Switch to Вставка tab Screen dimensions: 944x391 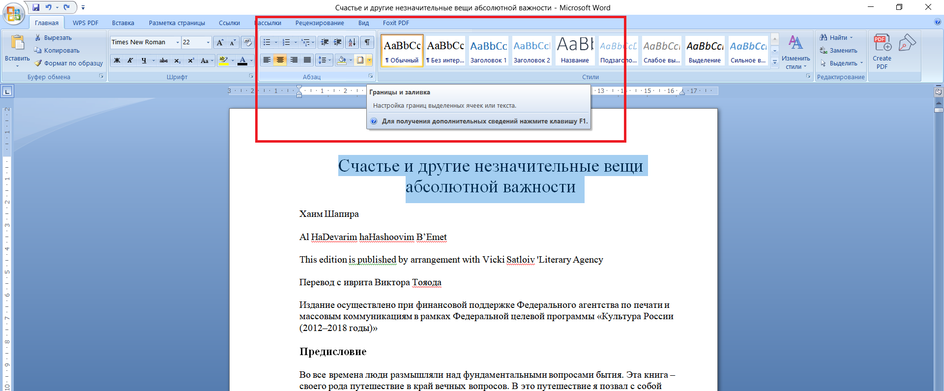(x=123, y=23)
